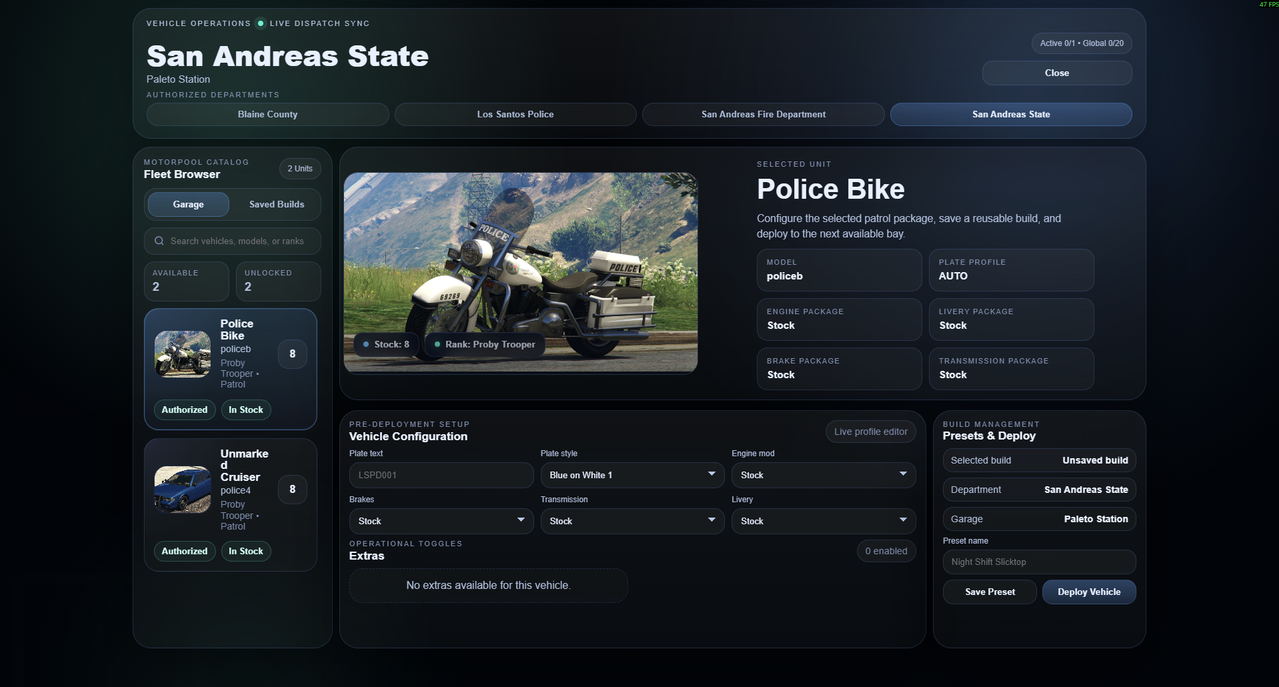Click the Model policeb info card
Image resolution: width=1279 pixels, height=687 pixels.
839,270
